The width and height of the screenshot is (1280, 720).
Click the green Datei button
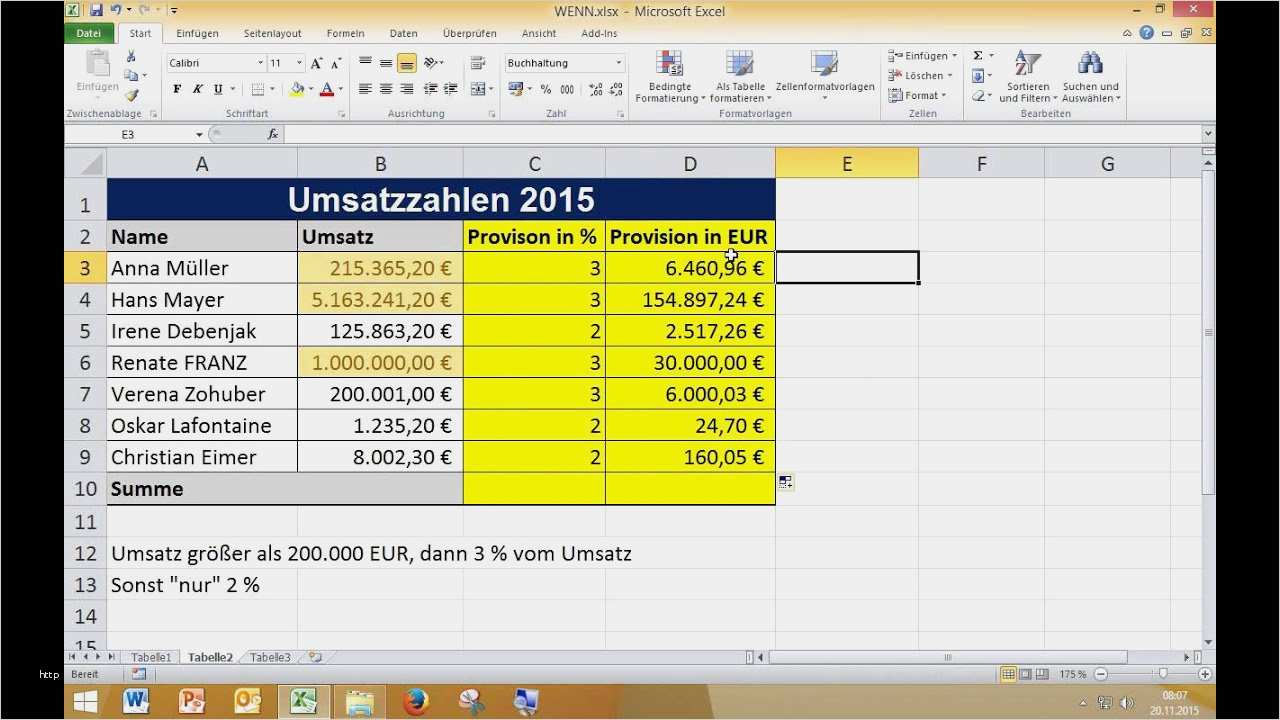(x=89, y=33)
